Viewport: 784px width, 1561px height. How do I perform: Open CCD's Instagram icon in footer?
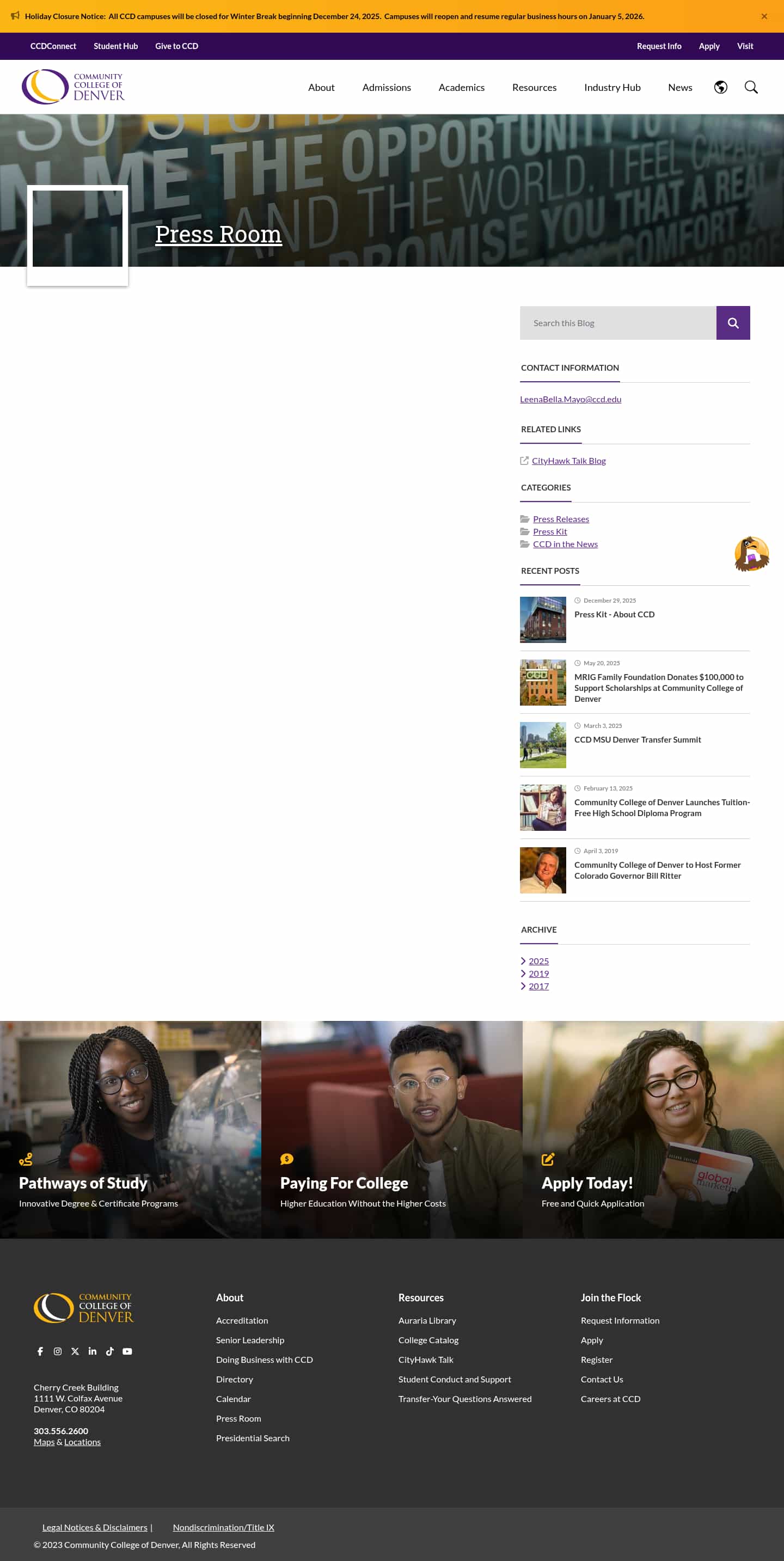pos(58,1351)
